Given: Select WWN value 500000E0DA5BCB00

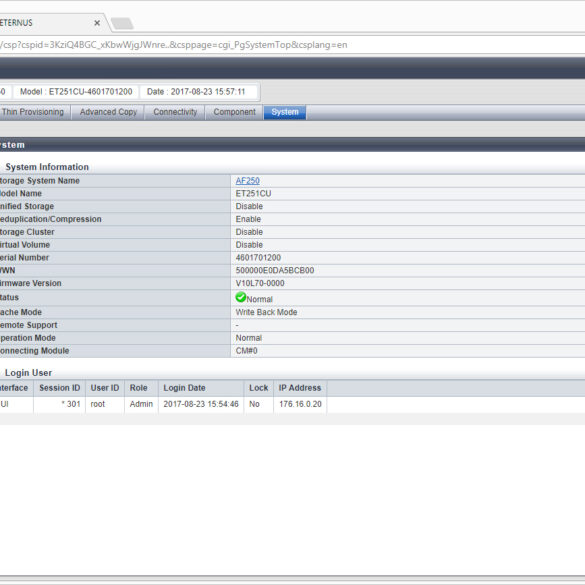Looking at the screenshot, I should (275, 270).
